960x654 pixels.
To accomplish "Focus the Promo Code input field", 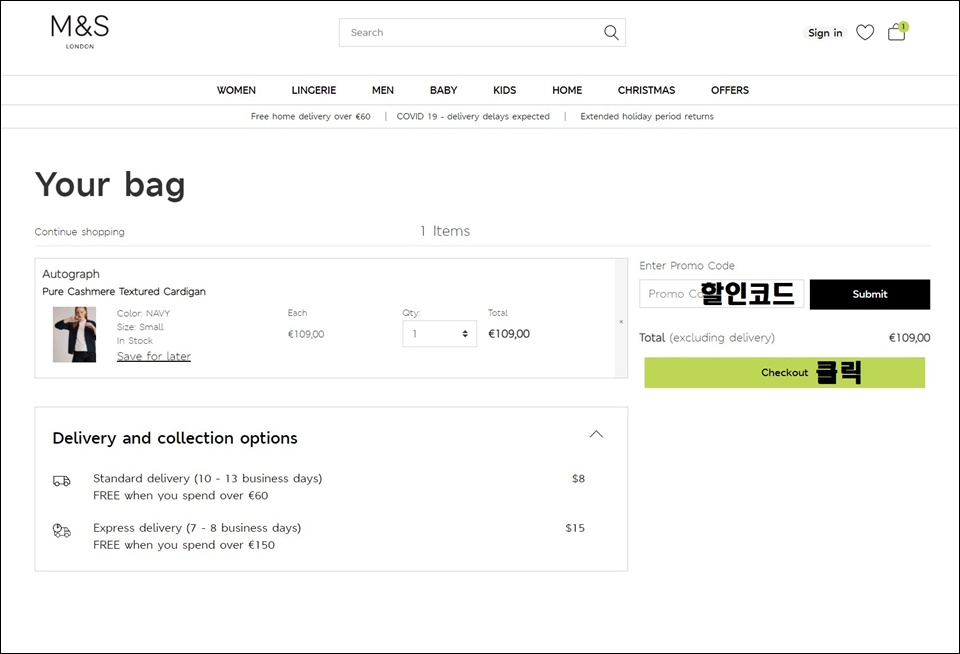I will point(721,294).
